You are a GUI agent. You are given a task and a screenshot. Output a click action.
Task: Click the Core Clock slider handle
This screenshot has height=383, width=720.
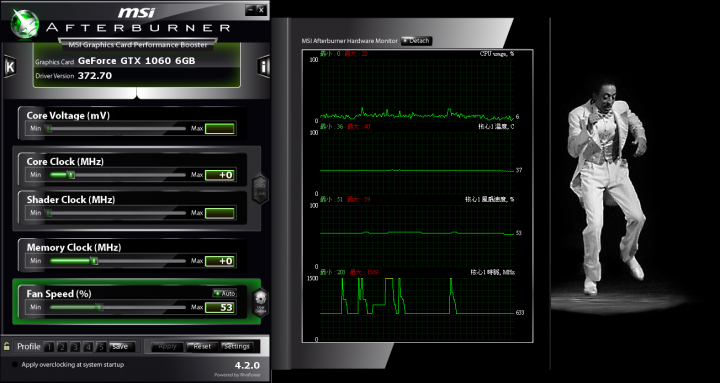click(x=71, y=175)
